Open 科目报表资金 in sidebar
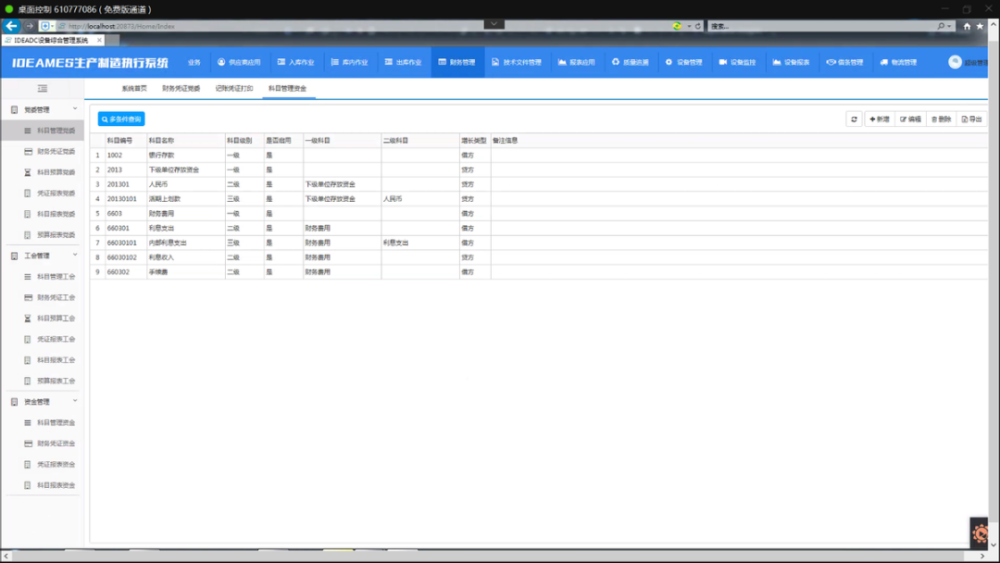The width and height of the screenshot is (1000, 563). click(x=43, y=485)
